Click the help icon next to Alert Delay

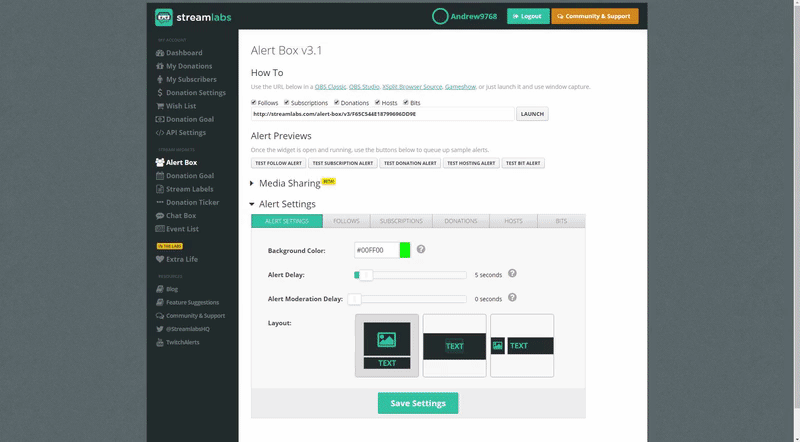point(512,274)
